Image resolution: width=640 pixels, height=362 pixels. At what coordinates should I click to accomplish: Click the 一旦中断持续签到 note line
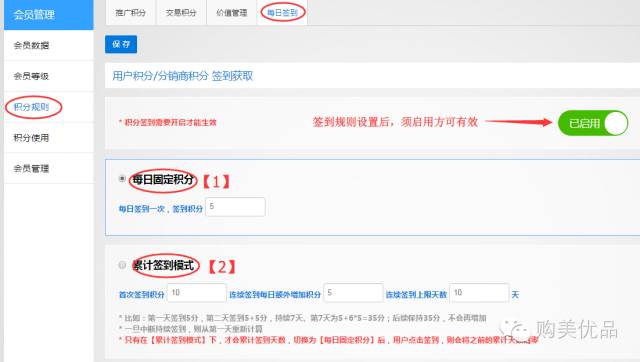click(191, 329)
